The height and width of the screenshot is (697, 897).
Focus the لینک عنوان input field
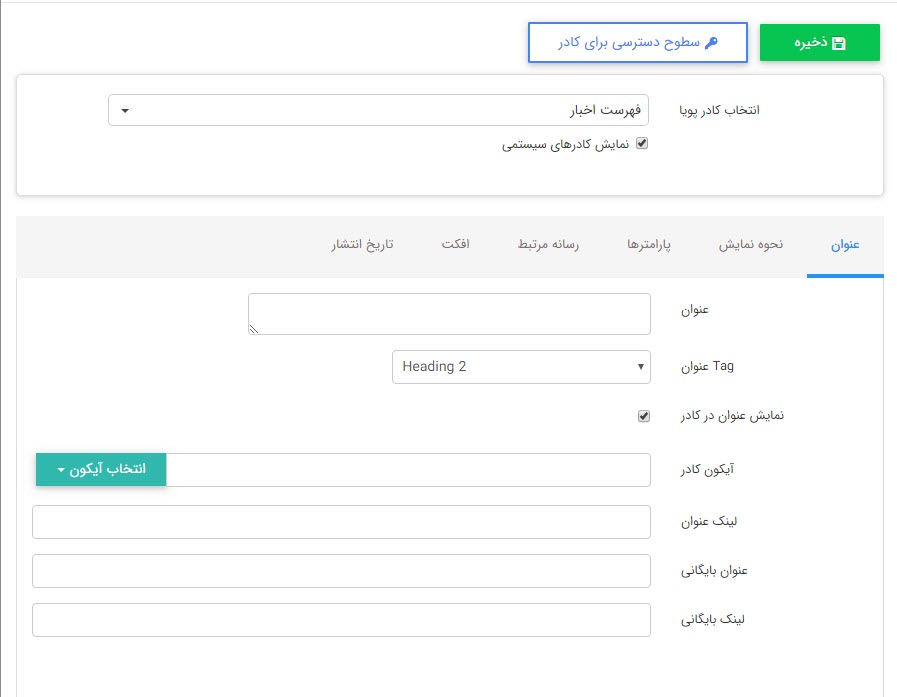tap(340, 521)
